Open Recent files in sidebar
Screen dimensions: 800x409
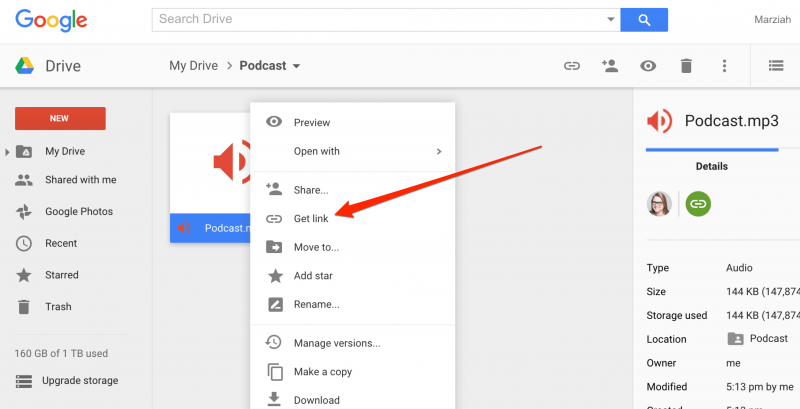click(x=61, y=243)
